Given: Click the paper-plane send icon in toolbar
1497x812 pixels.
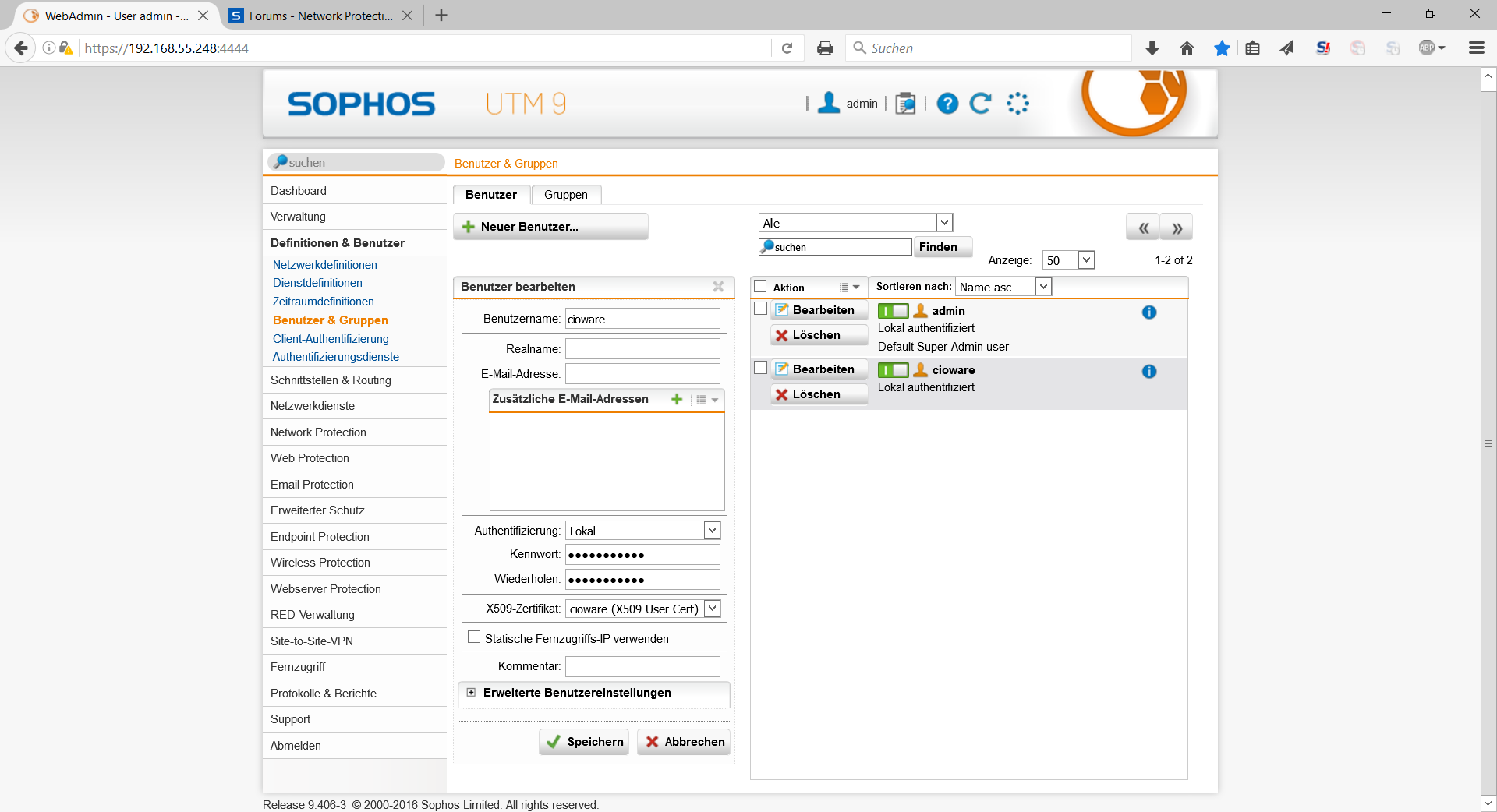Looking at the screenshot, I should point(1287,48).
